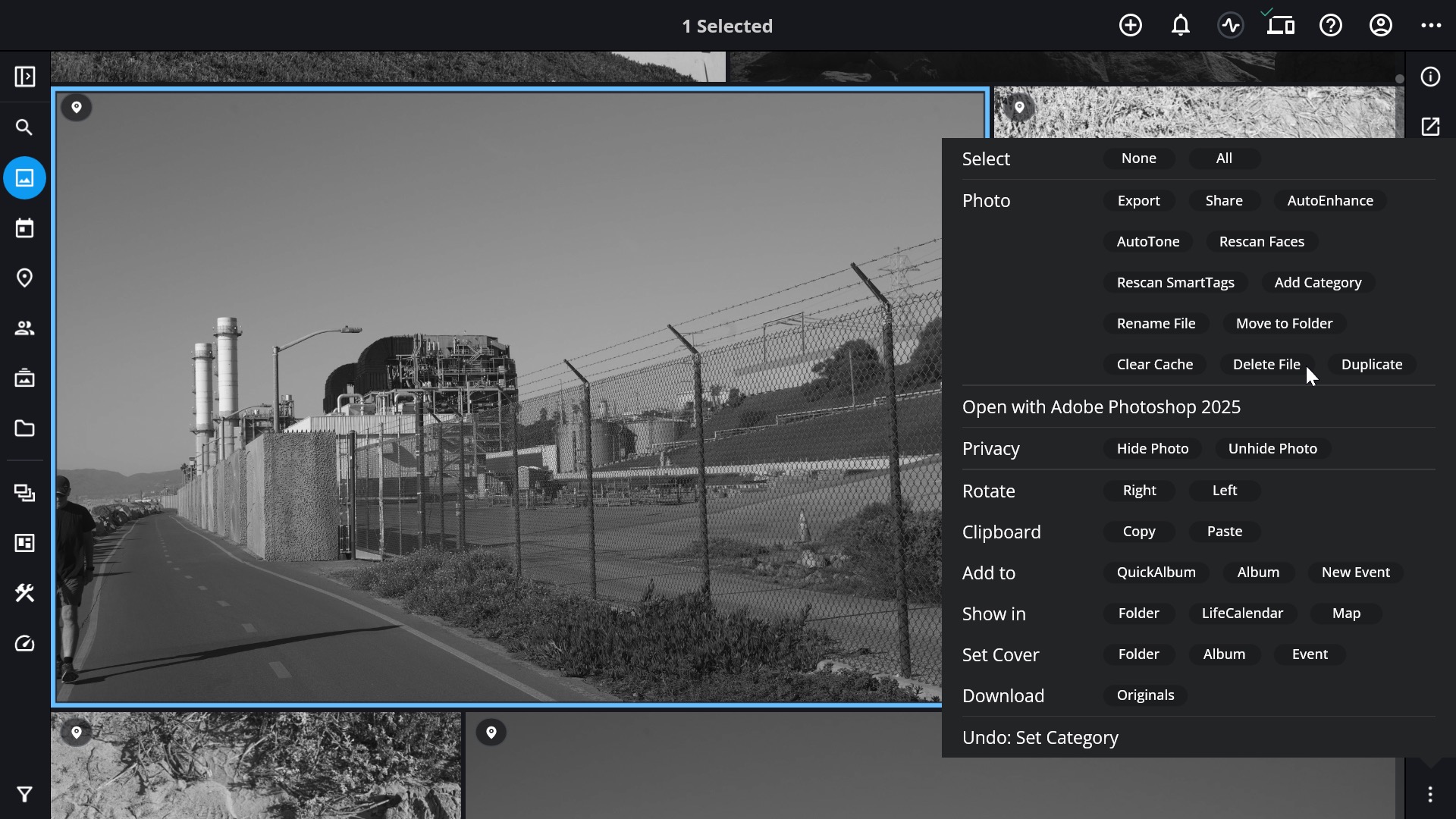This screenshot has width=1456, height=819.
Task: Open the folders icon in the sidebar
Action: click(x=24, y=428)
